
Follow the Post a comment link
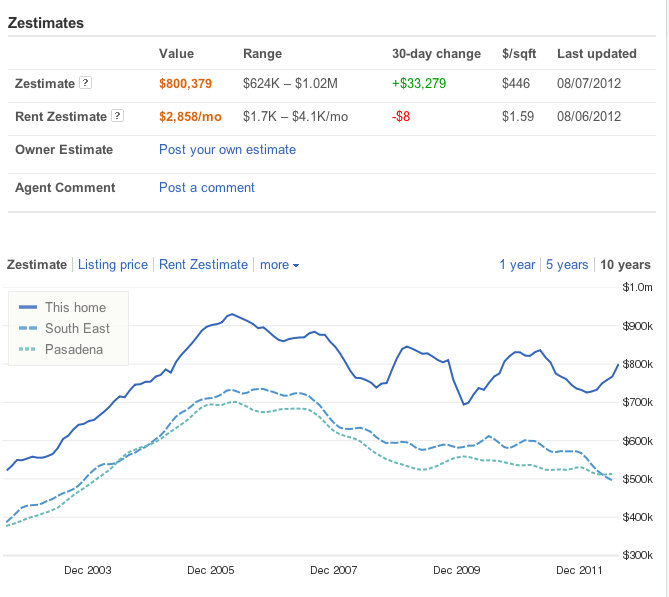(207, 187)
